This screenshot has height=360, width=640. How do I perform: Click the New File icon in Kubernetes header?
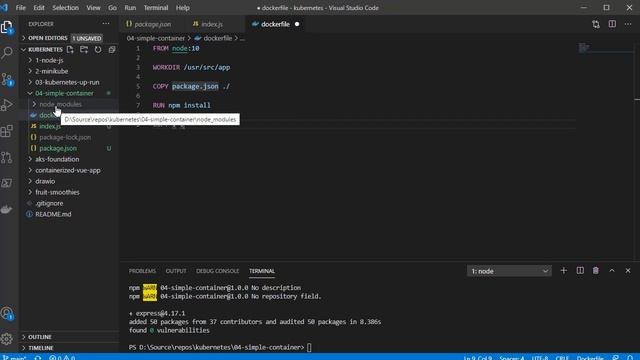pos(70,49)
